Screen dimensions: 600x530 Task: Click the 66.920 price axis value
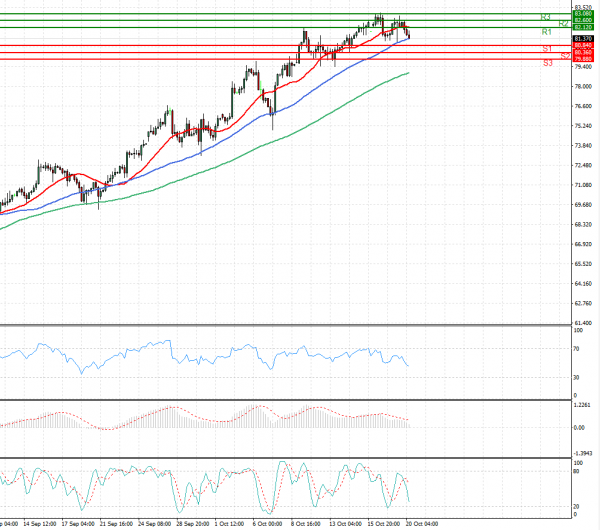point(583,244)
